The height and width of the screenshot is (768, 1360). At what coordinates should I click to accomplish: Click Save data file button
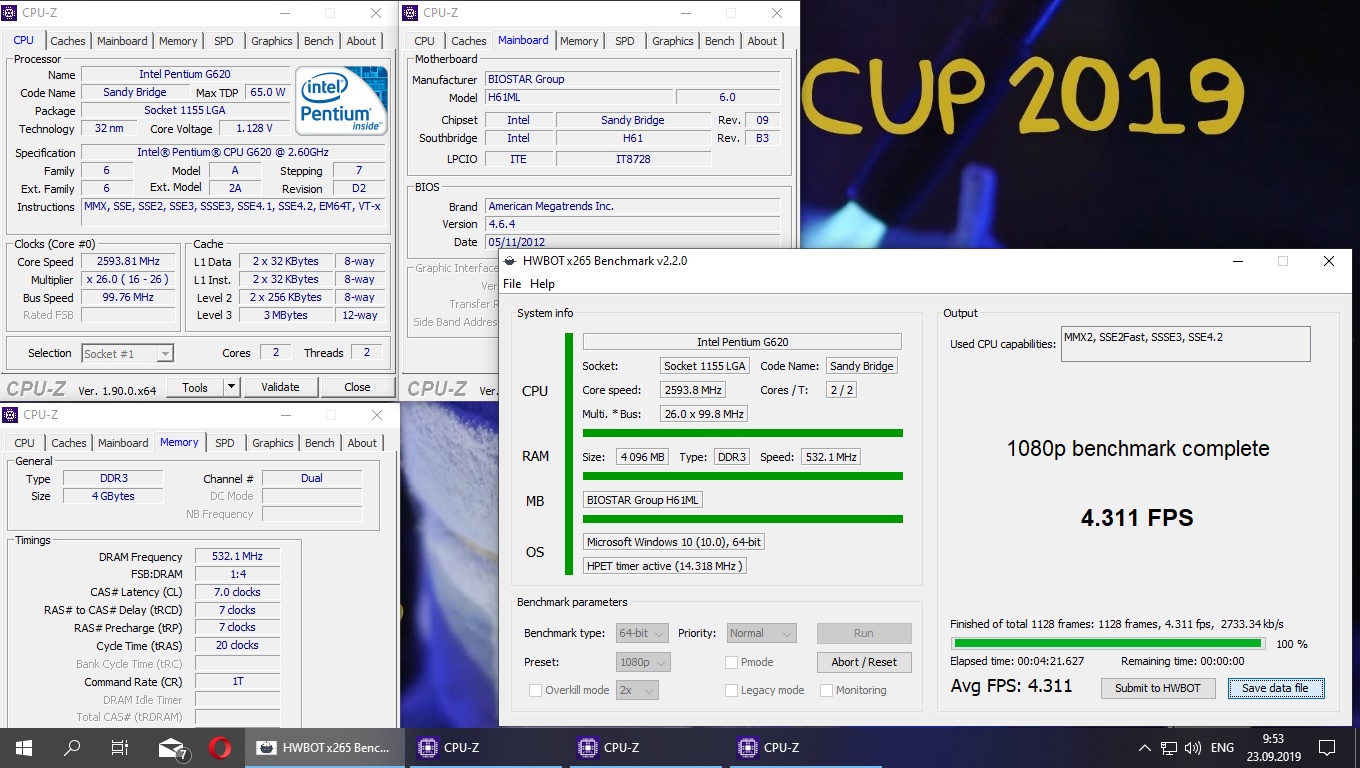[x=1275, y=688]
